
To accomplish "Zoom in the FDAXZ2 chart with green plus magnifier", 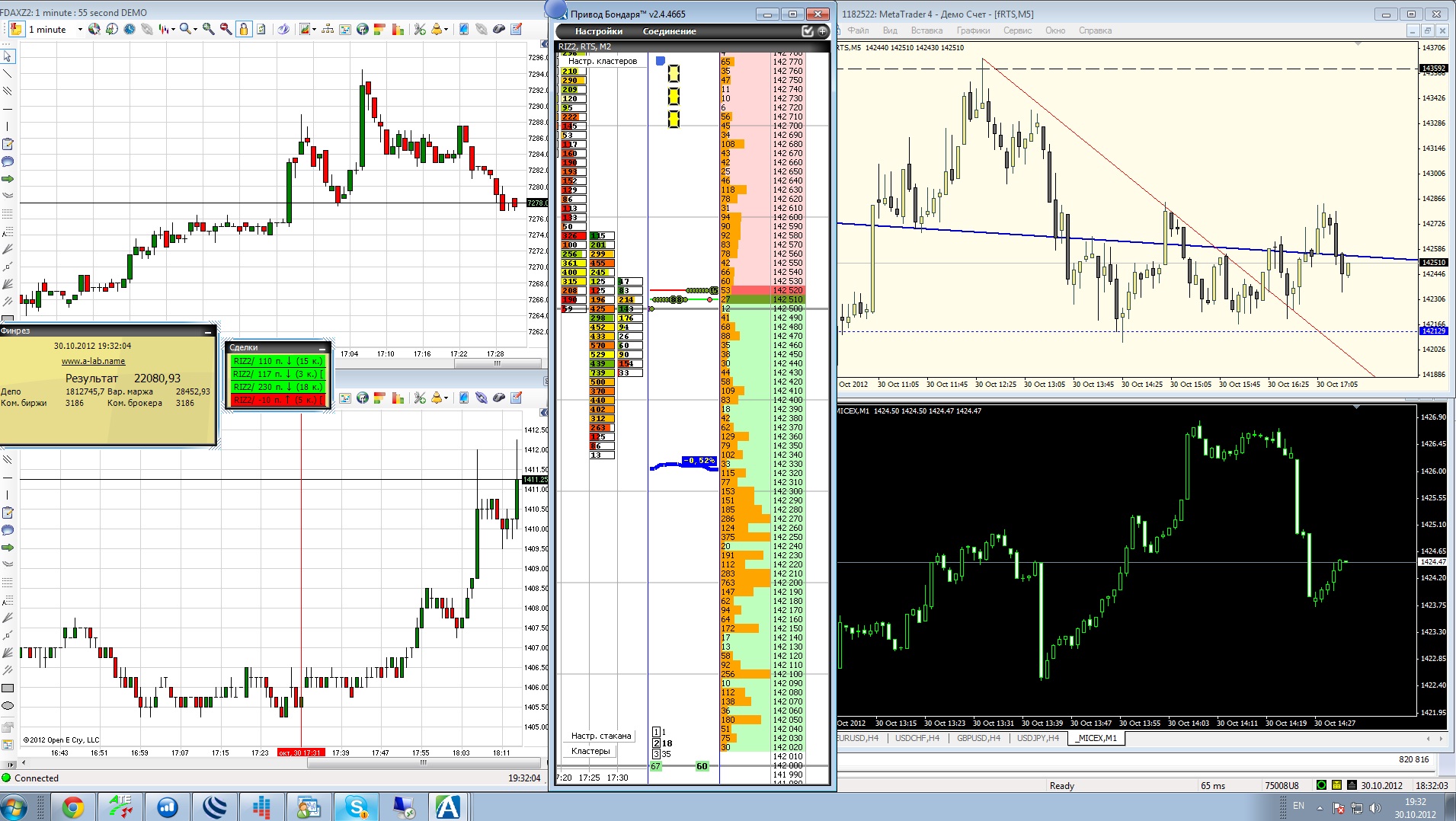I will pyautogui.click(x=208, y=30).
